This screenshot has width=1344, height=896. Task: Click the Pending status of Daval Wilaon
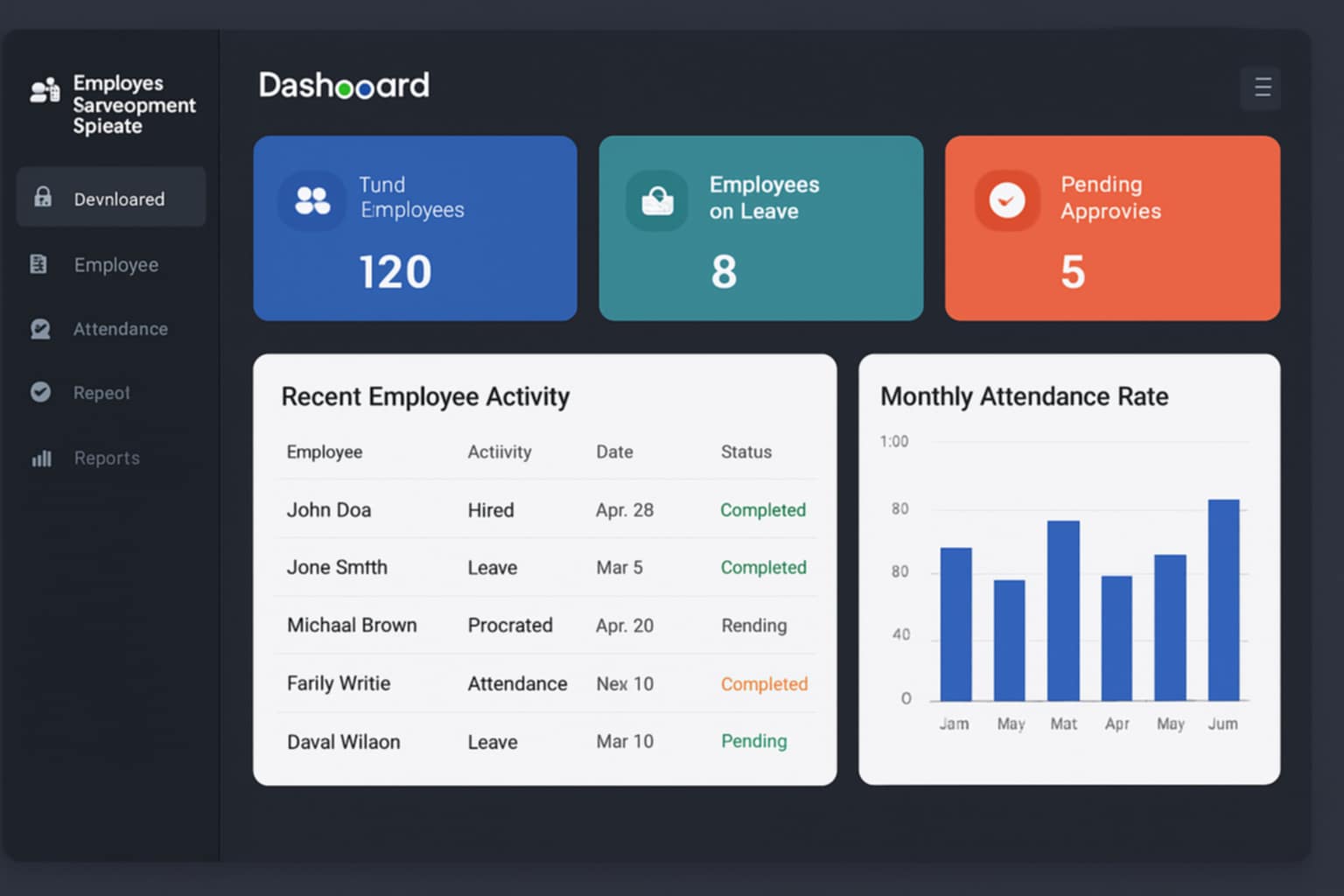tap(753, 741)
